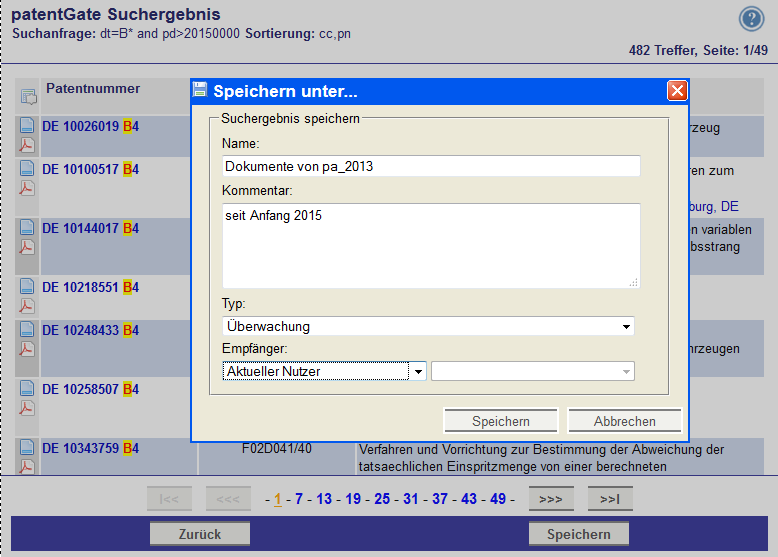This screenshot has width=778, height=557.
Task: Open PDF icon for DE 10144017
Action: pos(27,247)
